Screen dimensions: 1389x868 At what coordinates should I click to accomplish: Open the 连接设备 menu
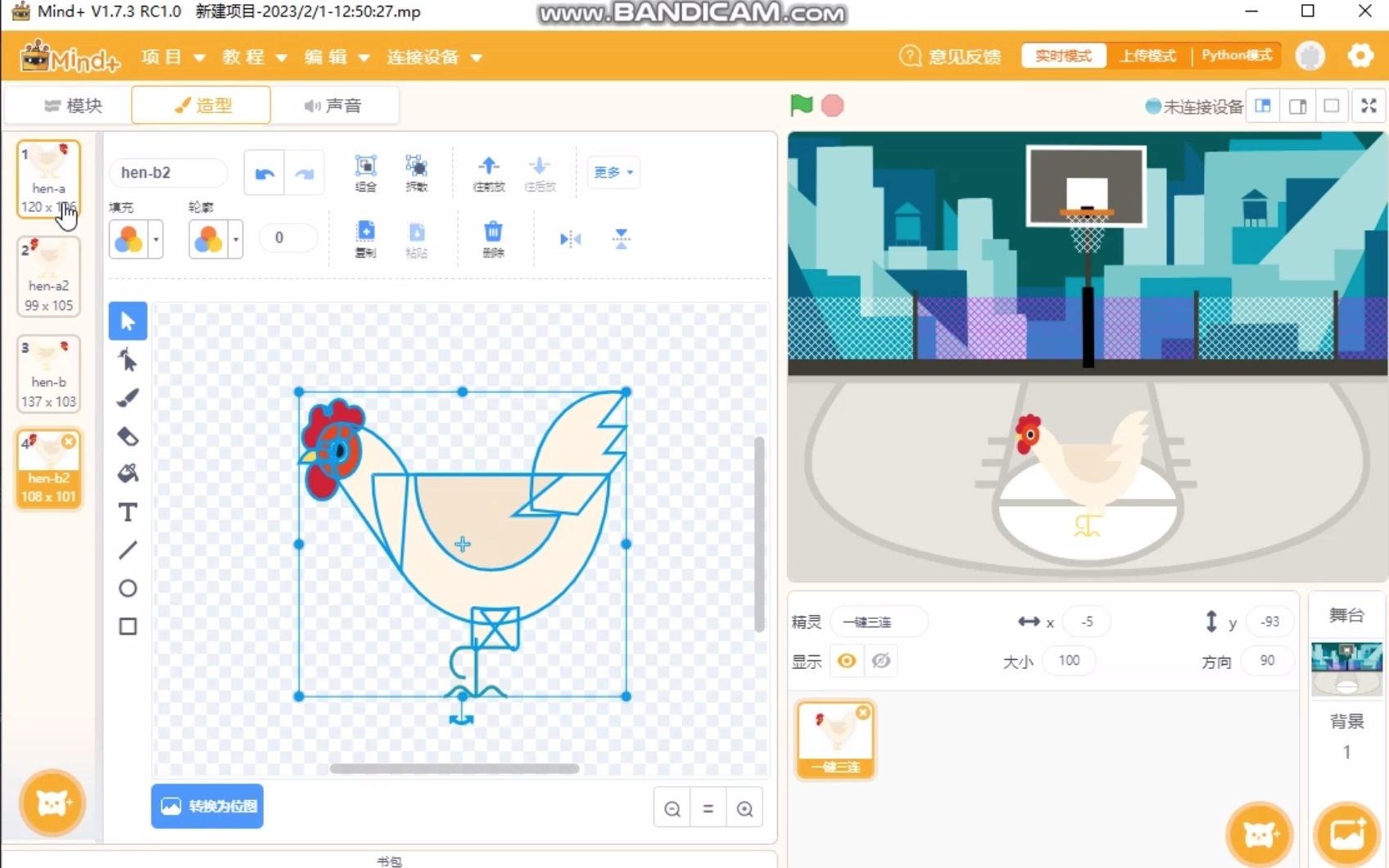point(425,57)
